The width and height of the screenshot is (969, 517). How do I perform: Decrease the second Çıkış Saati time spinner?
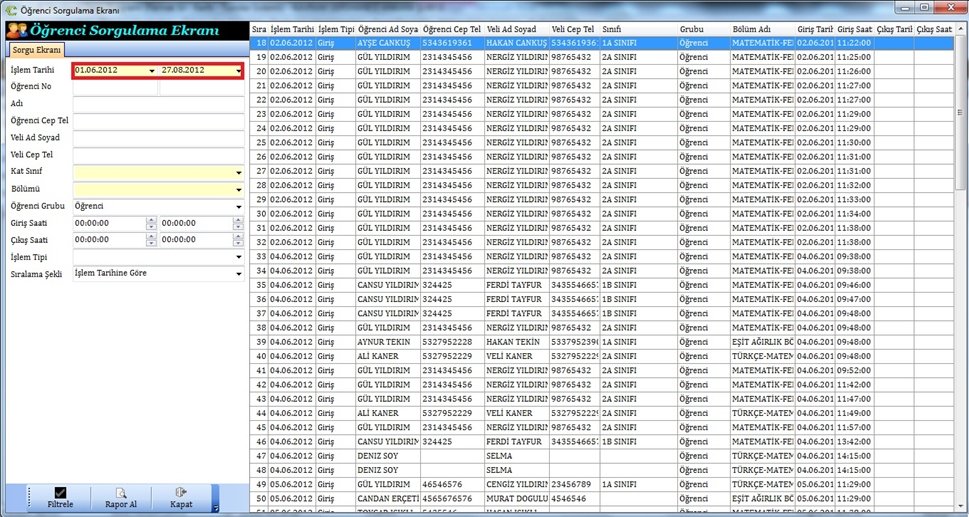click(238, 243)
